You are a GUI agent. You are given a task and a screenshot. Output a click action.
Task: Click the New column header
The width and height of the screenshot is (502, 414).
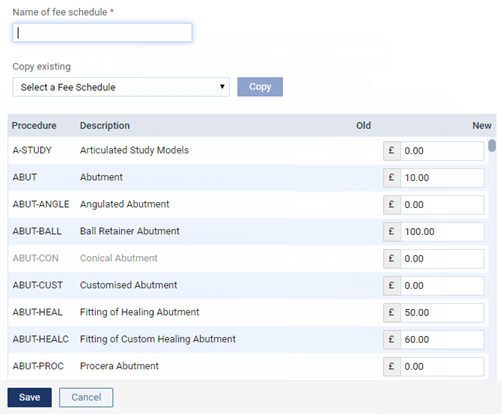pos(482,126)
